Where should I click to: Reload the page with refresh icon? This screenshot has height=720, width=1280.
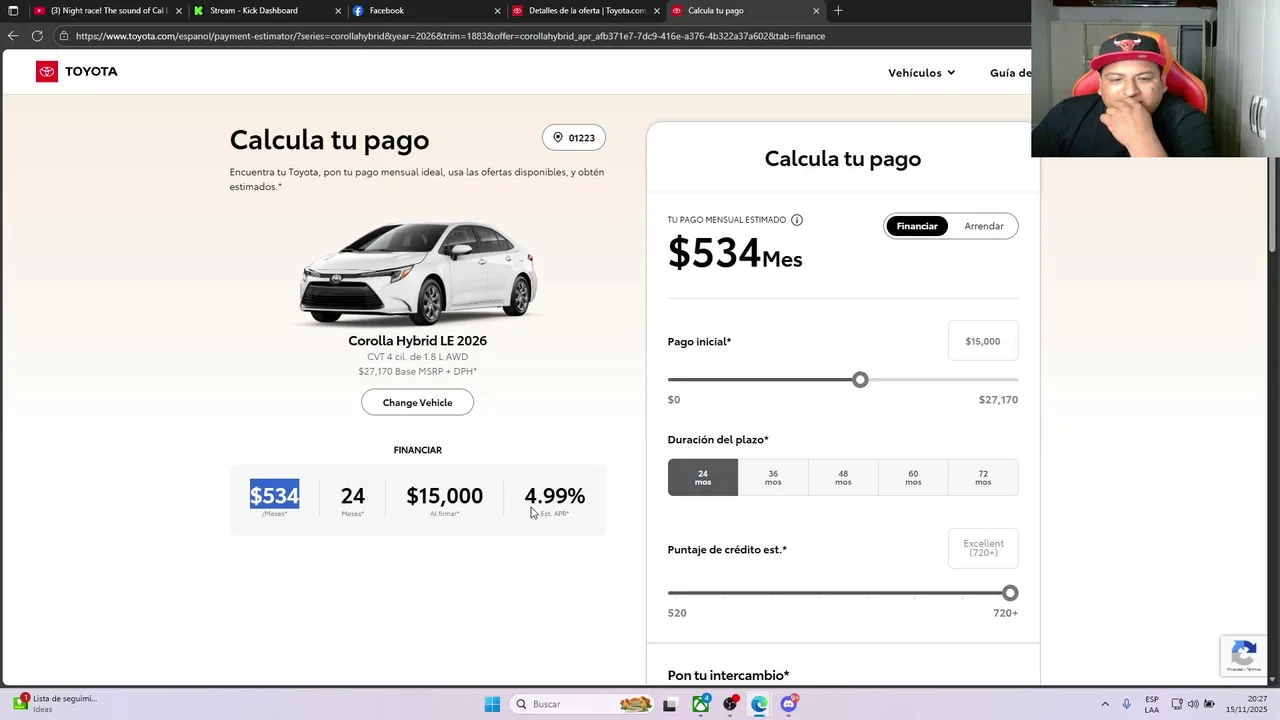37,36
